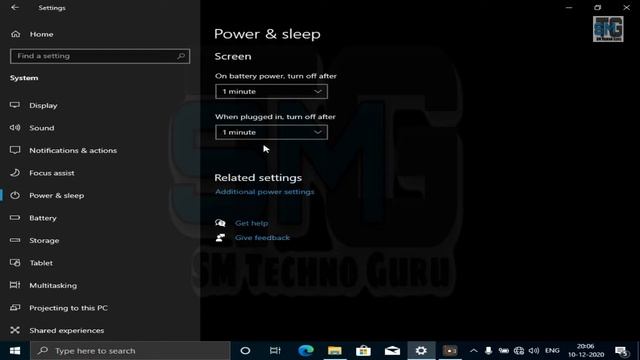
Task: Click the Shared experiences icon
Action: tap(15, 330)
